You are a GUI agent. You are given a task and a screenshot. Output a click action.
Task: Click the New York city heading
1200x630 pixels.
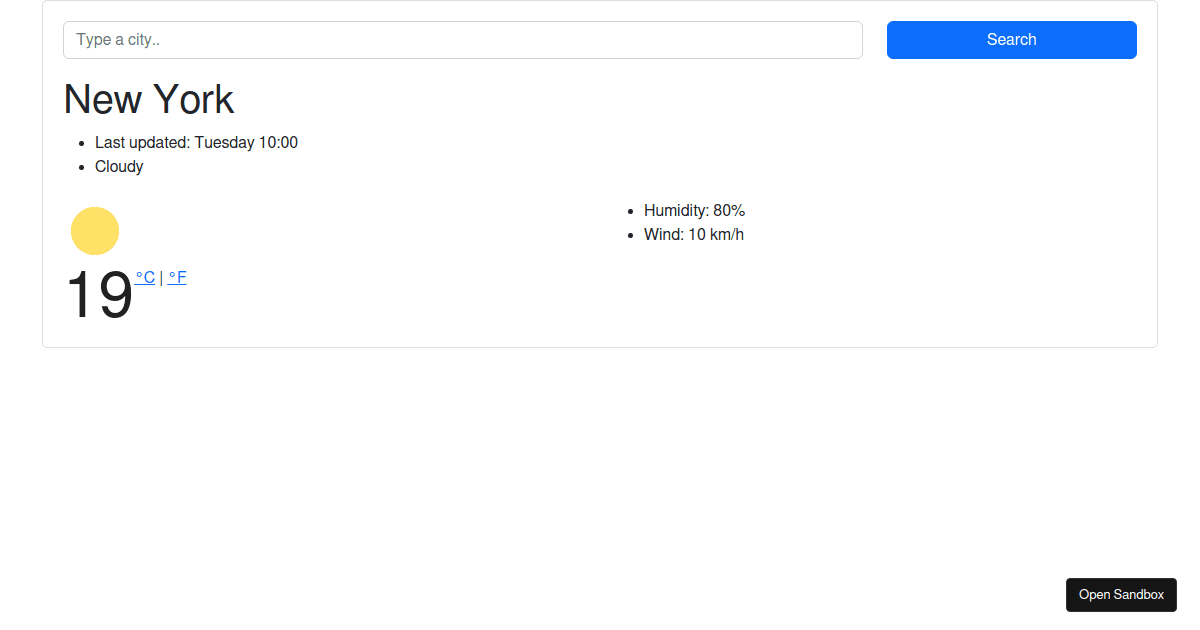[149, 100]
